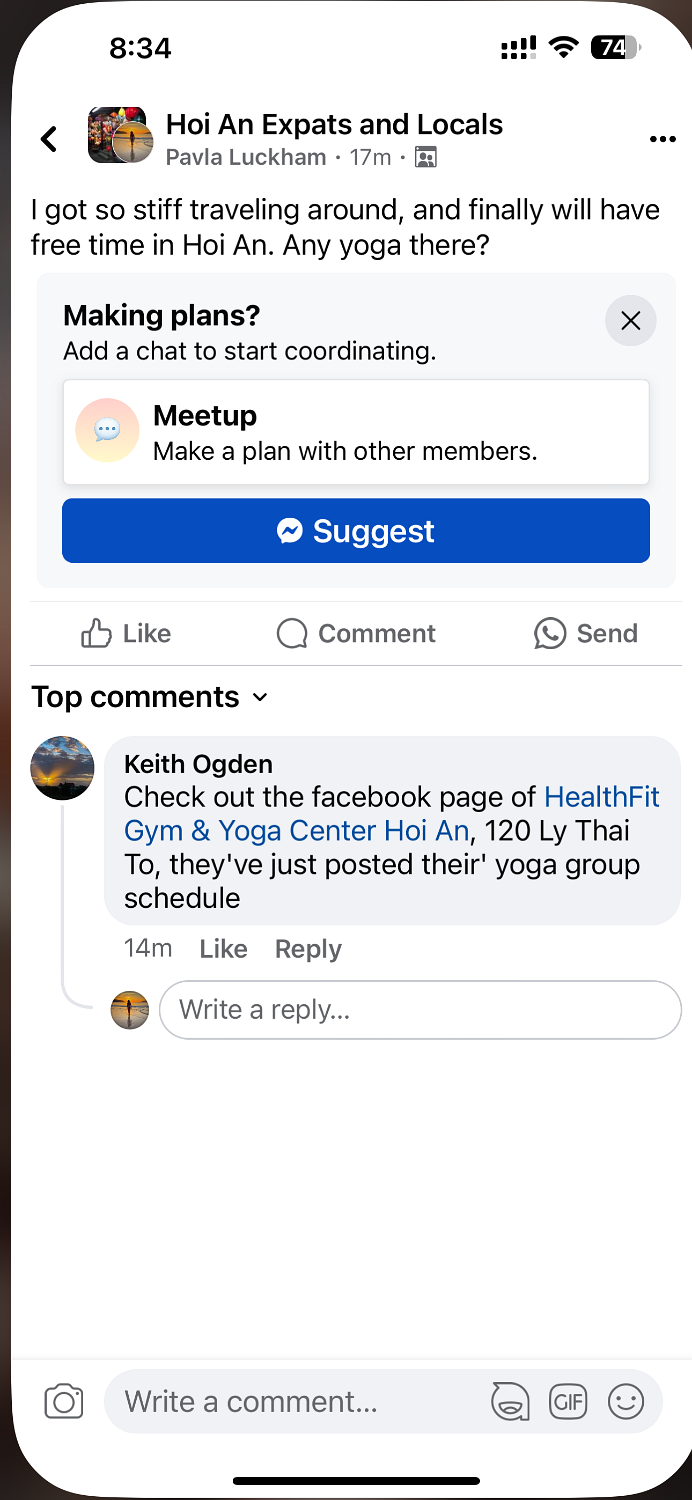This screenshot has height=1500, width=692.
Task: Like Keith Ogden's comment
Action: 223,949
